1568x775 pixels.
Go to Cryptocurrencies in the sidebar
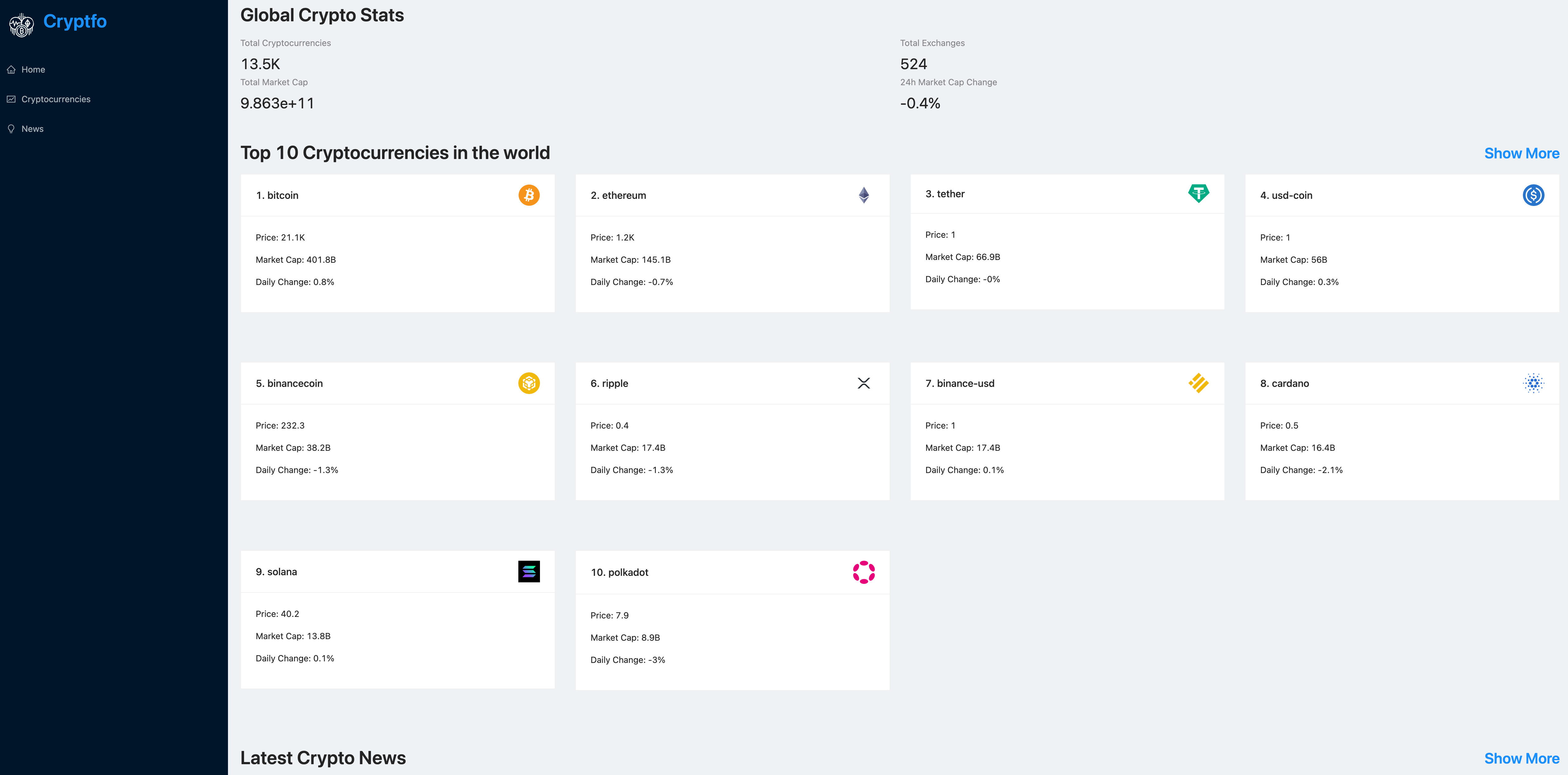coord(55,99)
